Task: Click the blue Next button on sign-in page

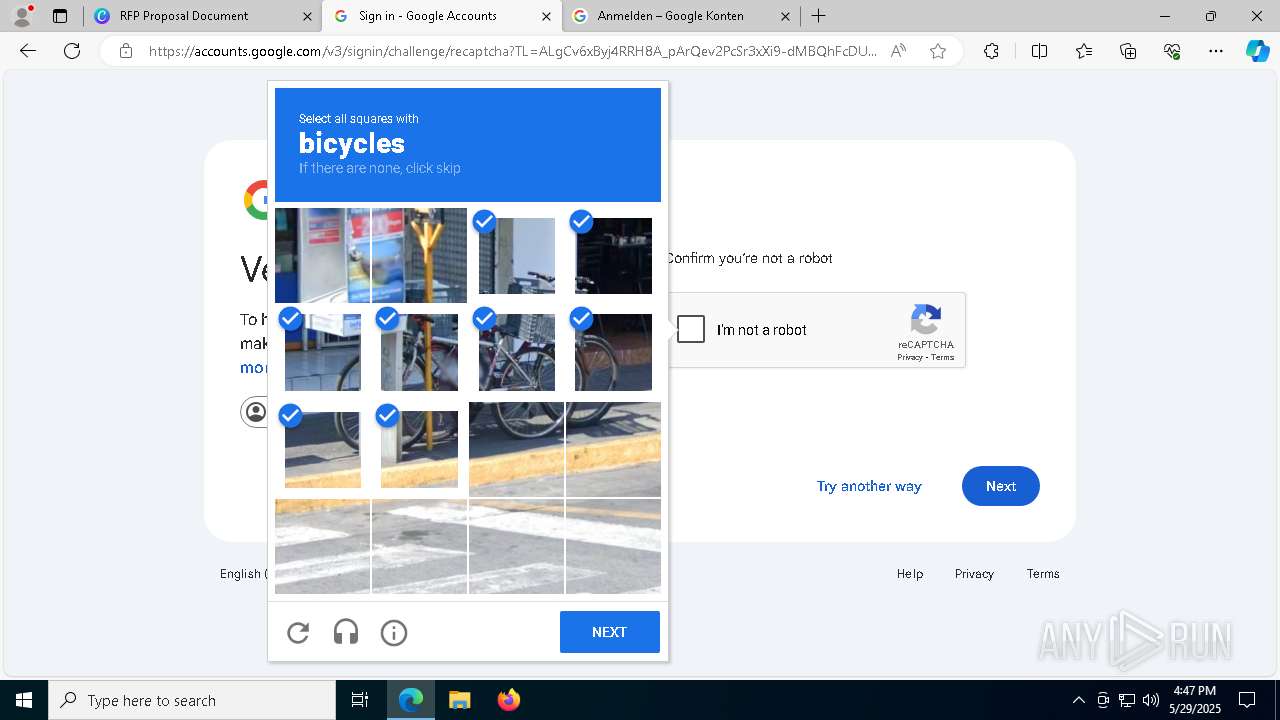Action: click(1000, 486)
